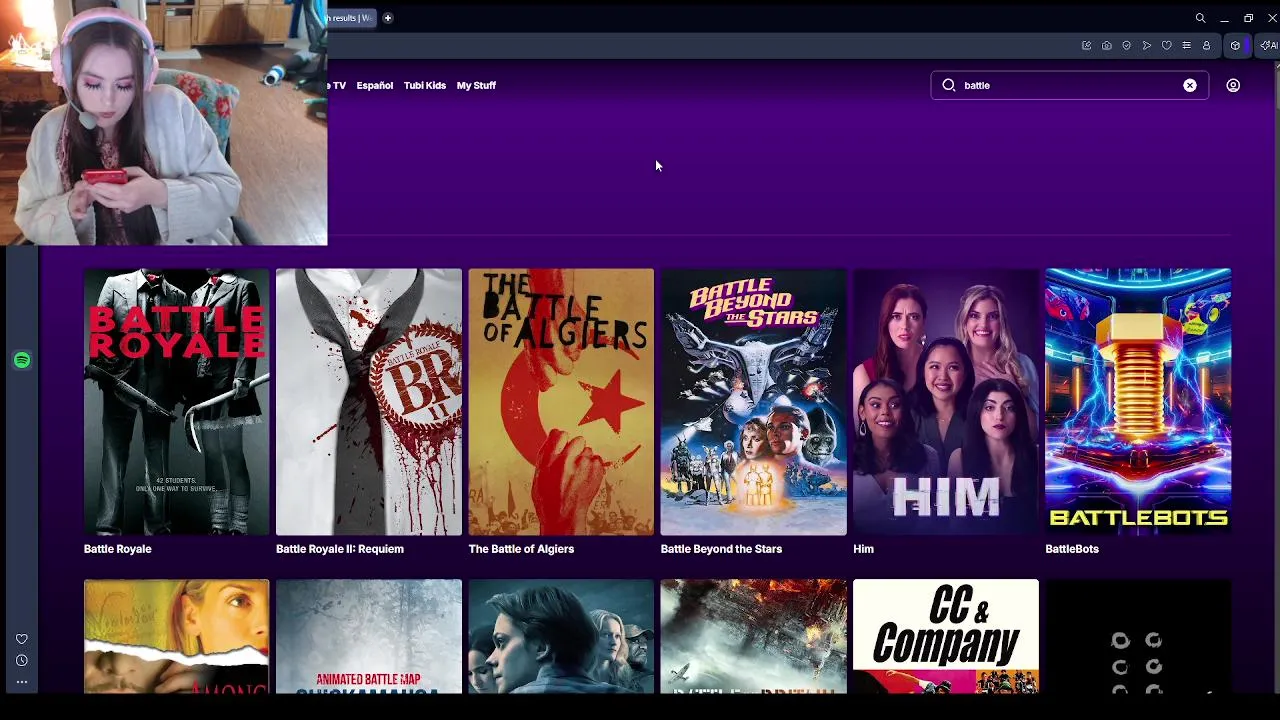The height and width of the screenshot is (720, 1280).
Task: Open the three-dot sidebar menu
Action: pyautogui.click(x=21, y=682)
